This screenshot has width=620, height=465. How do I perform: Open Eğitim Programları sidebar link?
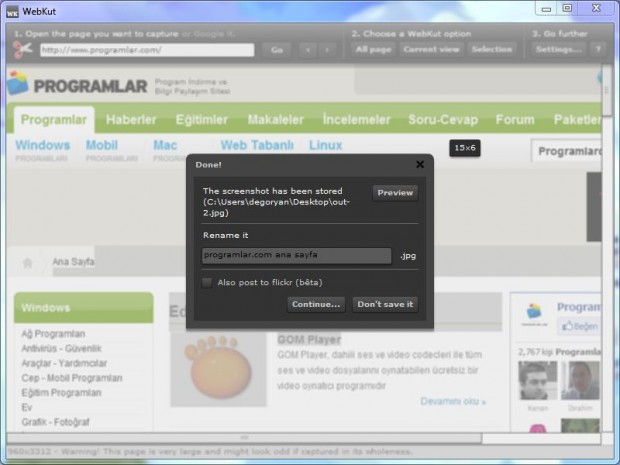[x=61, y=393]
